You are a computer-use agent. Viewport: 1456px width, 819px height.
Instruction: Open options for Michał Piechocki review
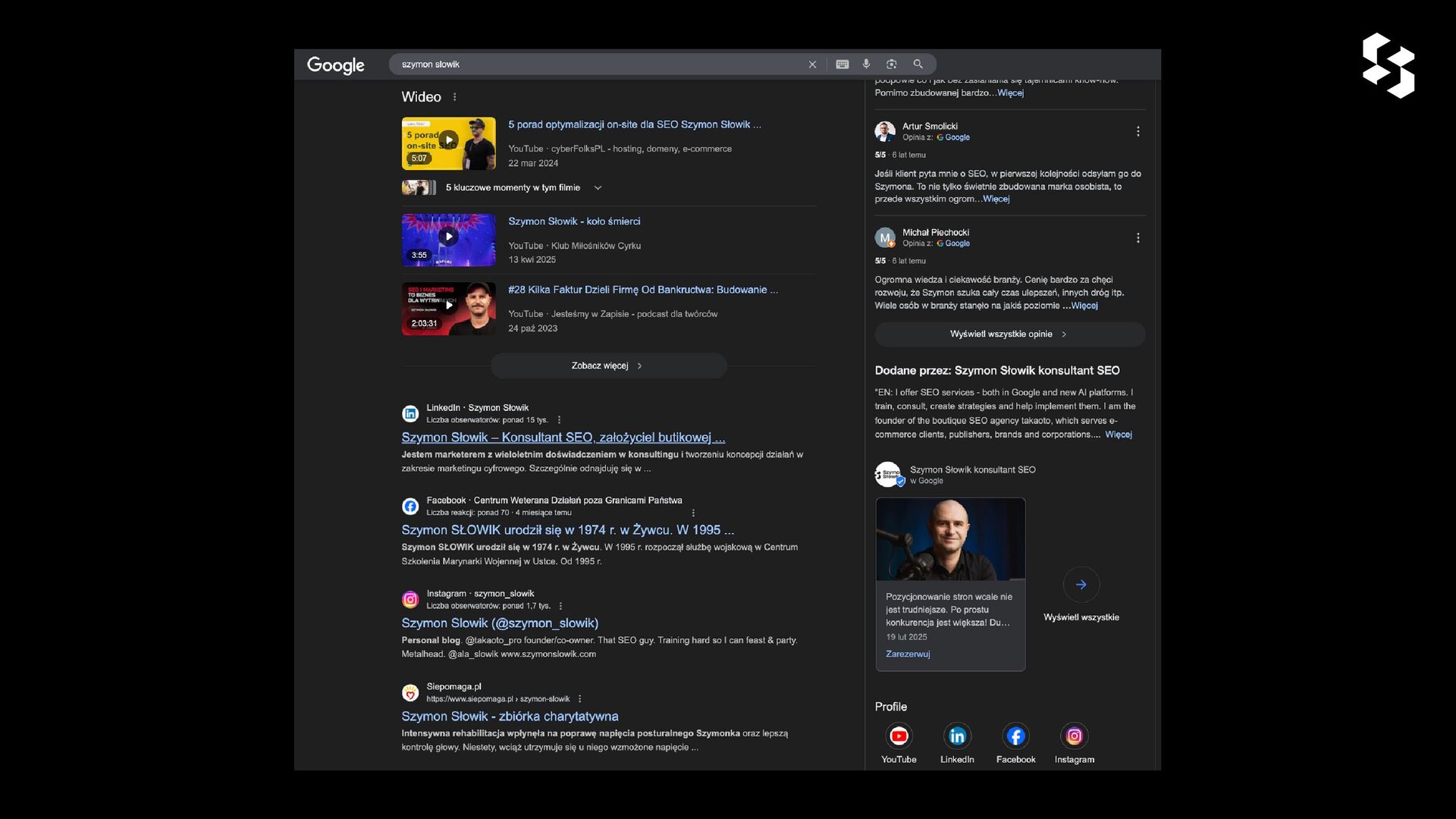1137,238
